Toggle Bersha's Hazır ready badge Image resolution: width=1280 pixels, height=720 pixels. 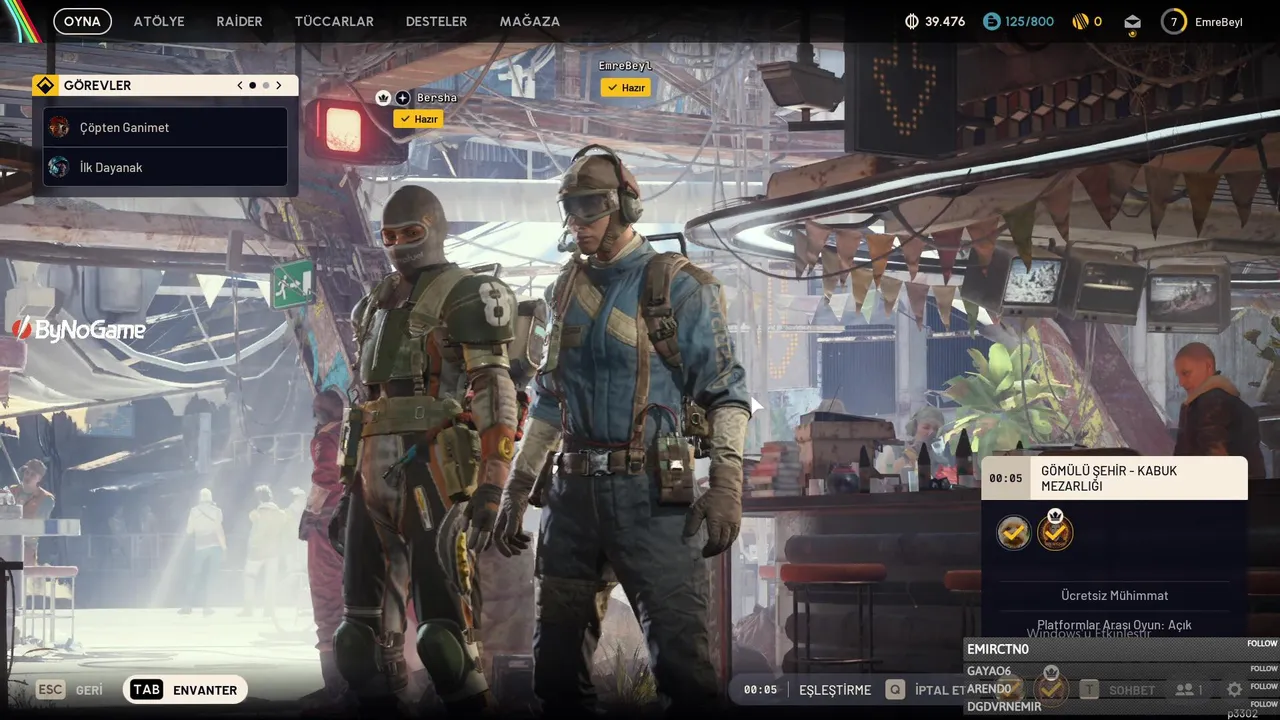[x=417, y=118]
